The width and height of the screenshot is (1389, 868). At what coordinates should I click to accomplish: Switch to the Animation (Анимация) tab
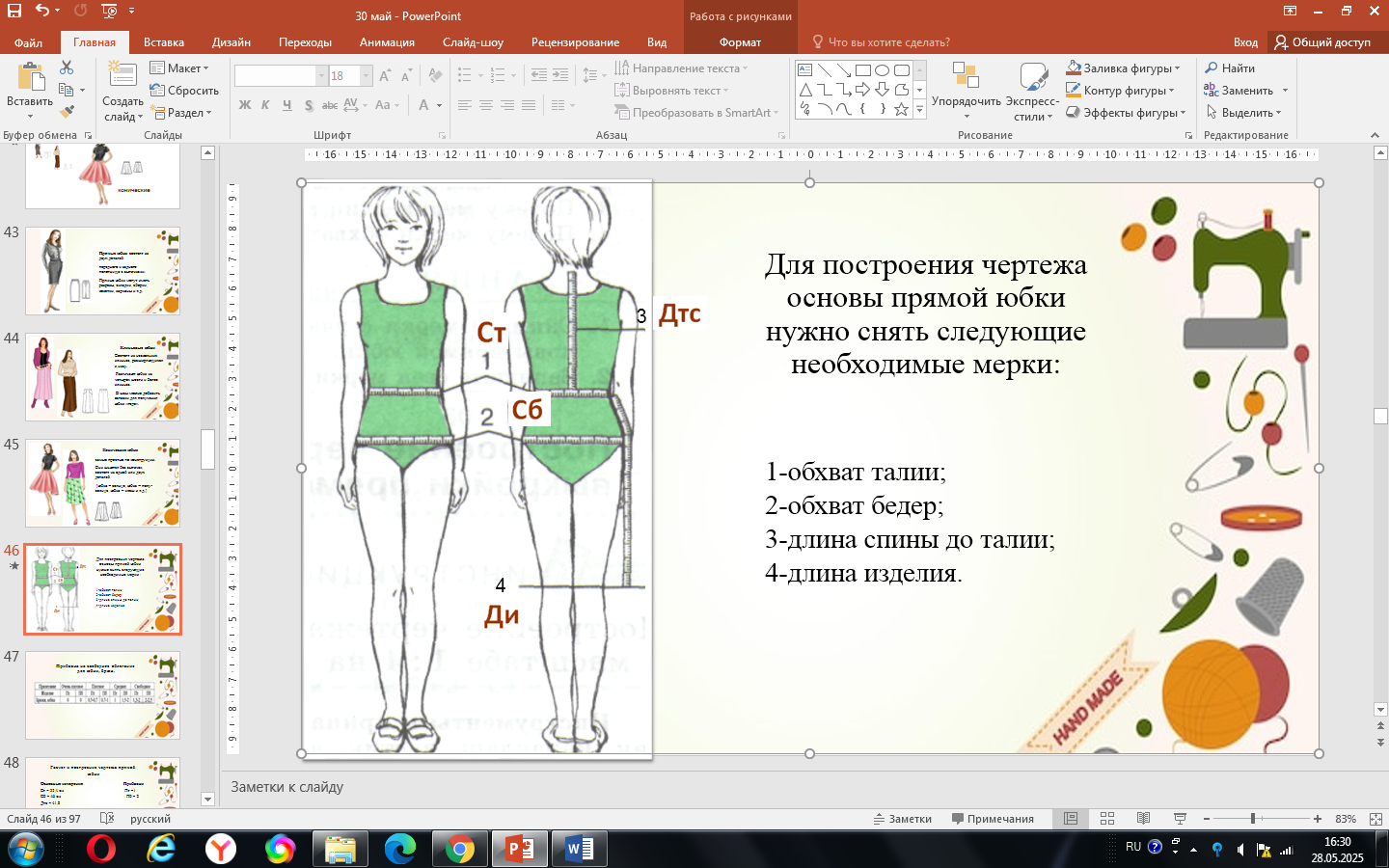(x=387, y=42)
